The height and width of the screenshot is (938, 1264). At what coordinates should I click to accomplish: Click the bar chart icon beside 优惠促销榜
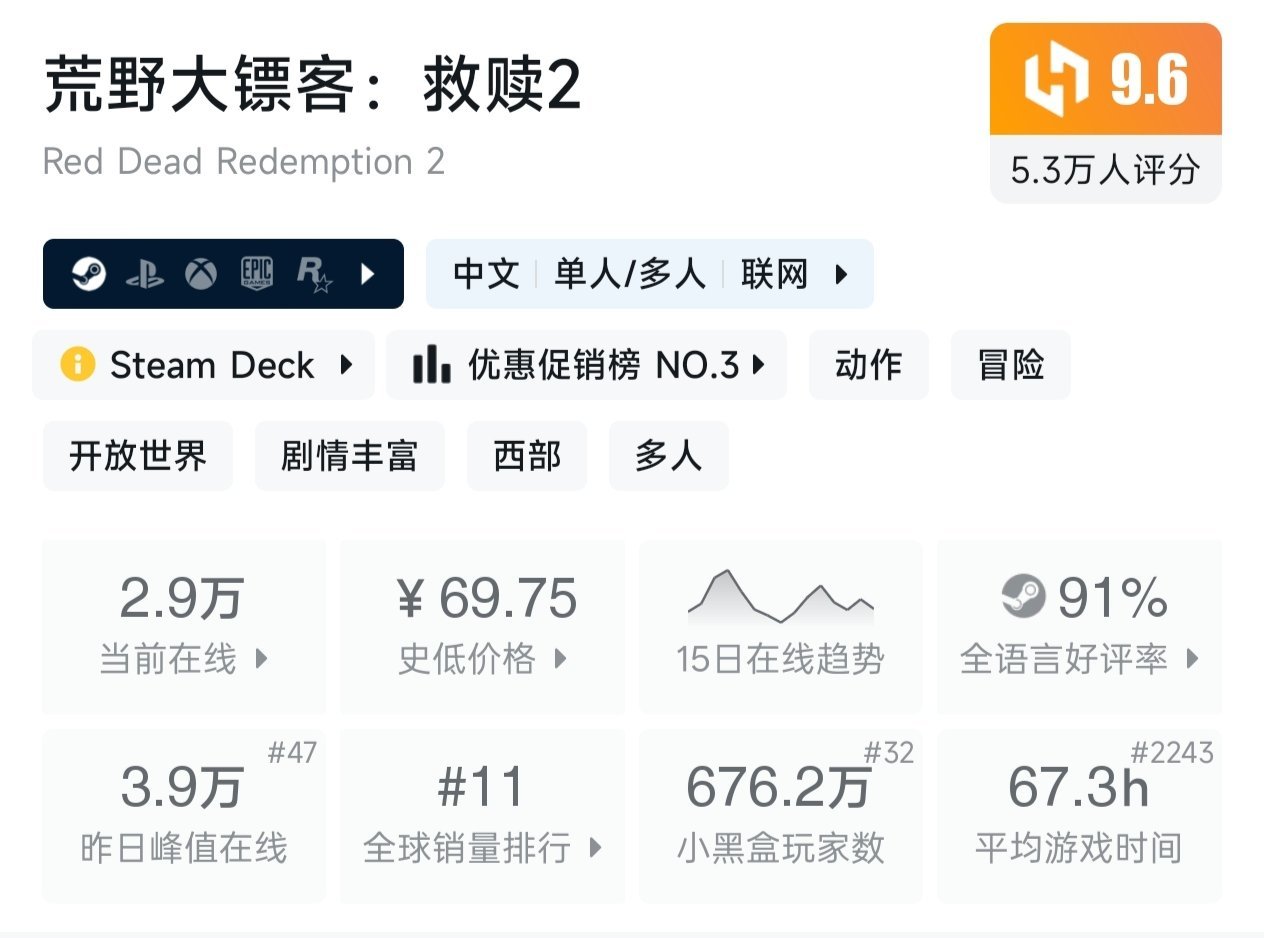(x=432, y=365)
